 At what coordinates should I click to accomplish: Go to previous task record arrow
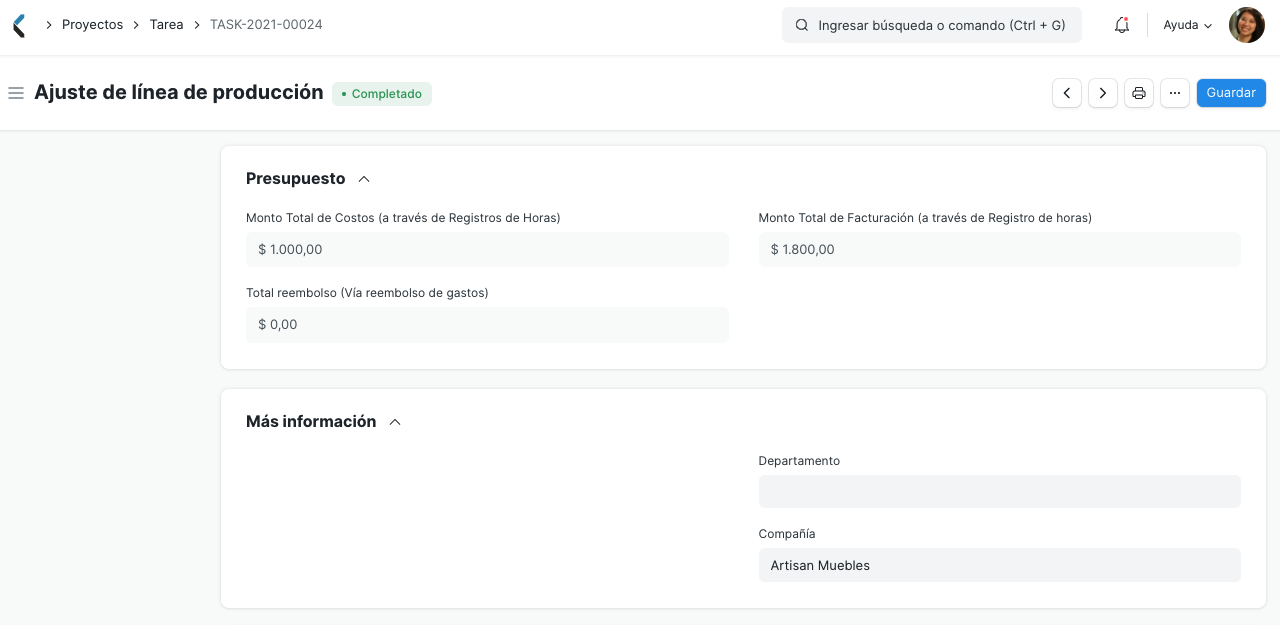[x=1067, y=93]
